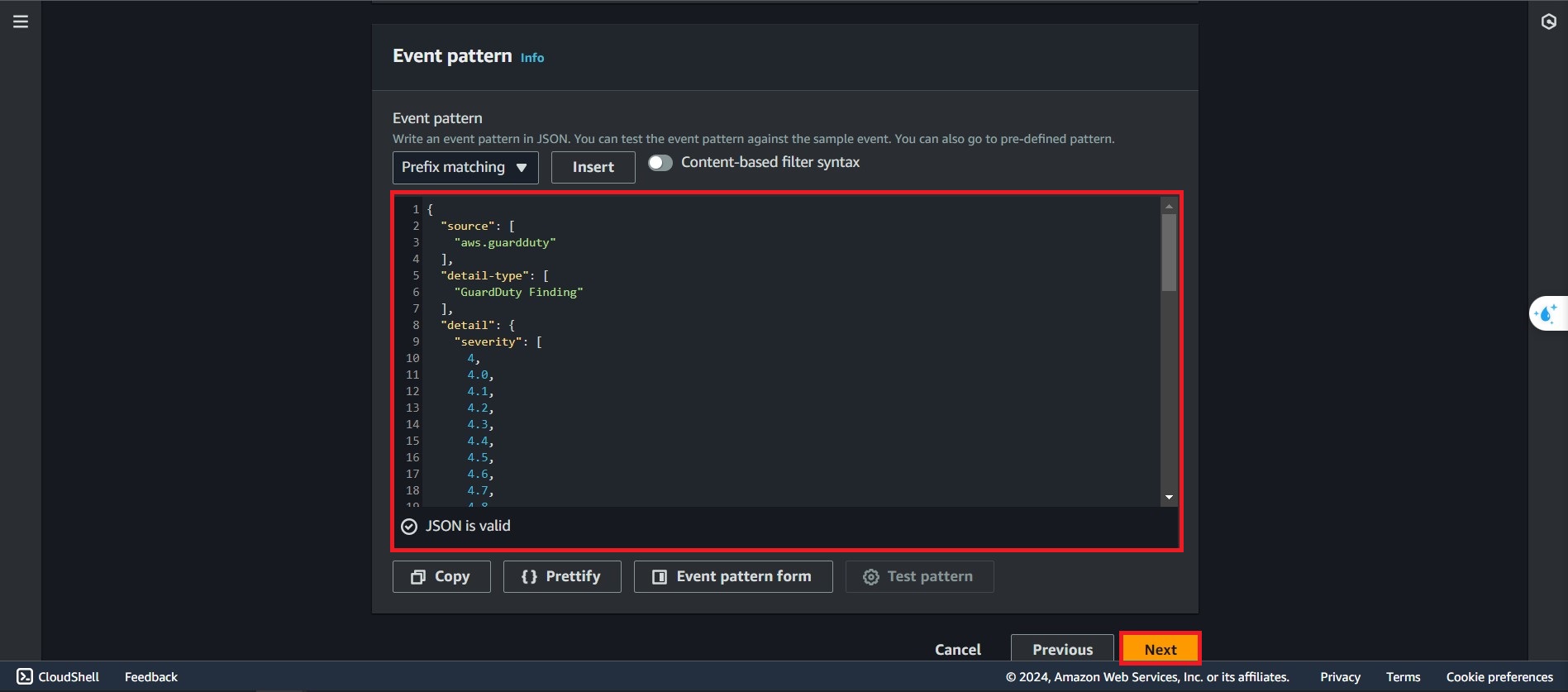Prettify the JSON pattern

click(562, 576)
